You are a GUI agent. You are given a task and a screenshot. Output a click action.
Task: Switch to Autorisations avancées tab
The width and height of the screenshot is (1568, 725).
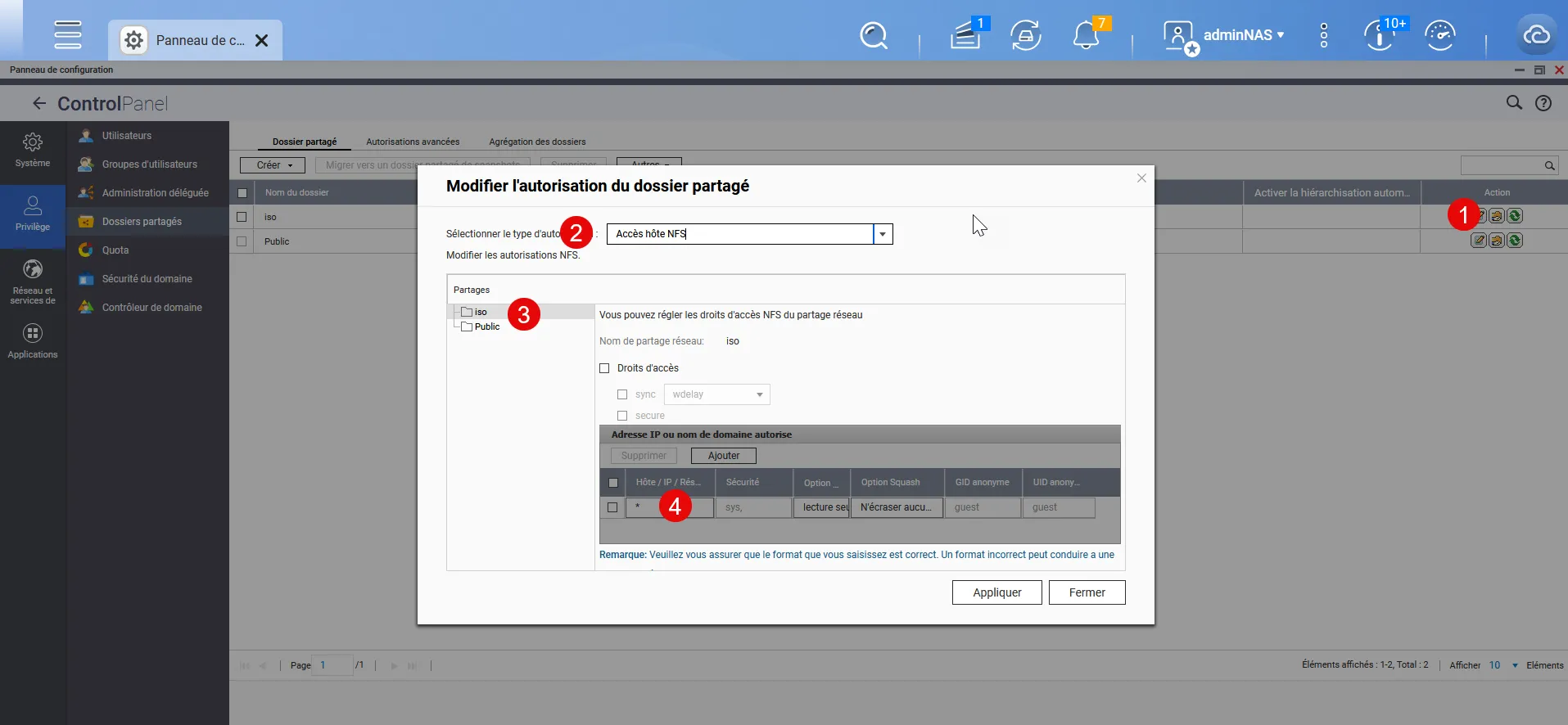click(x=413, y=142)
